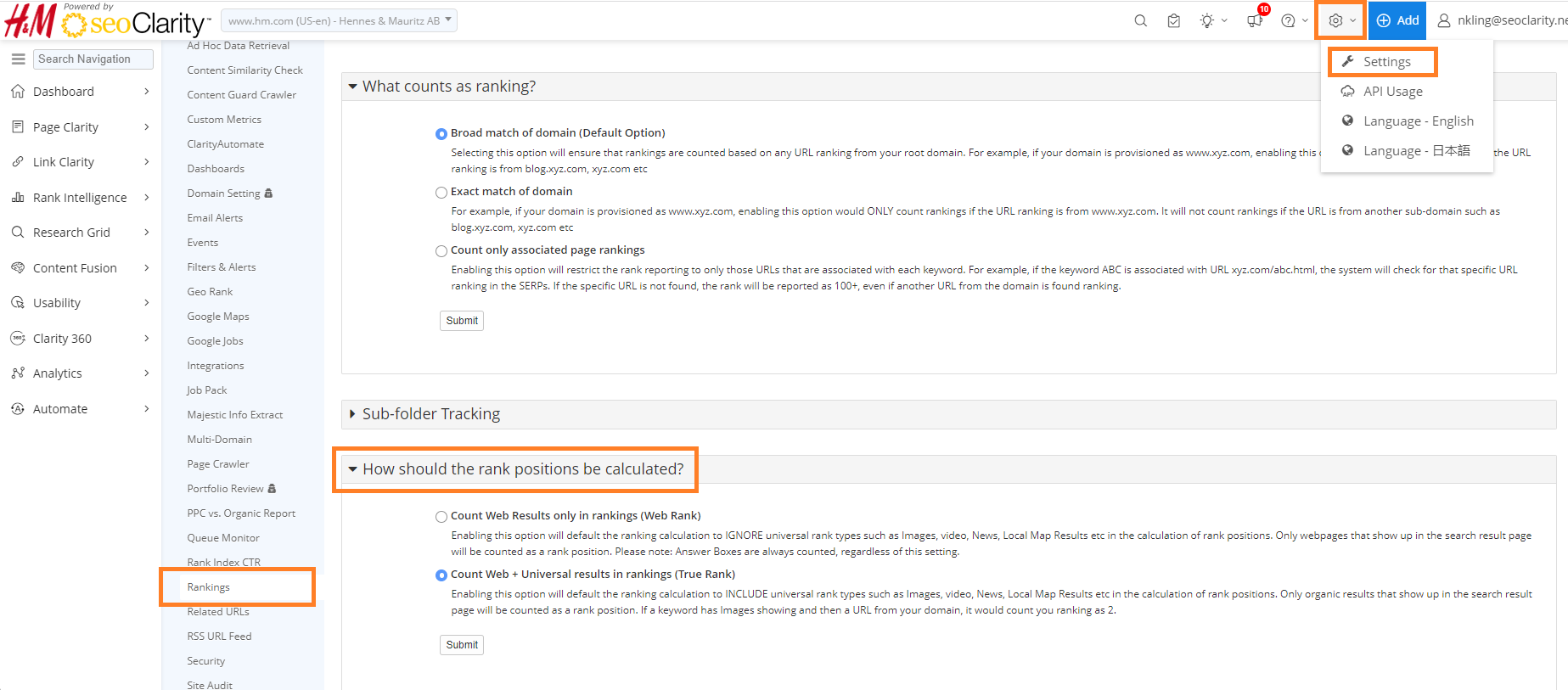Click the user profile icon
Viewport: 1568px width, 690px height.
pyautogui.click(x=1443, y=20)
